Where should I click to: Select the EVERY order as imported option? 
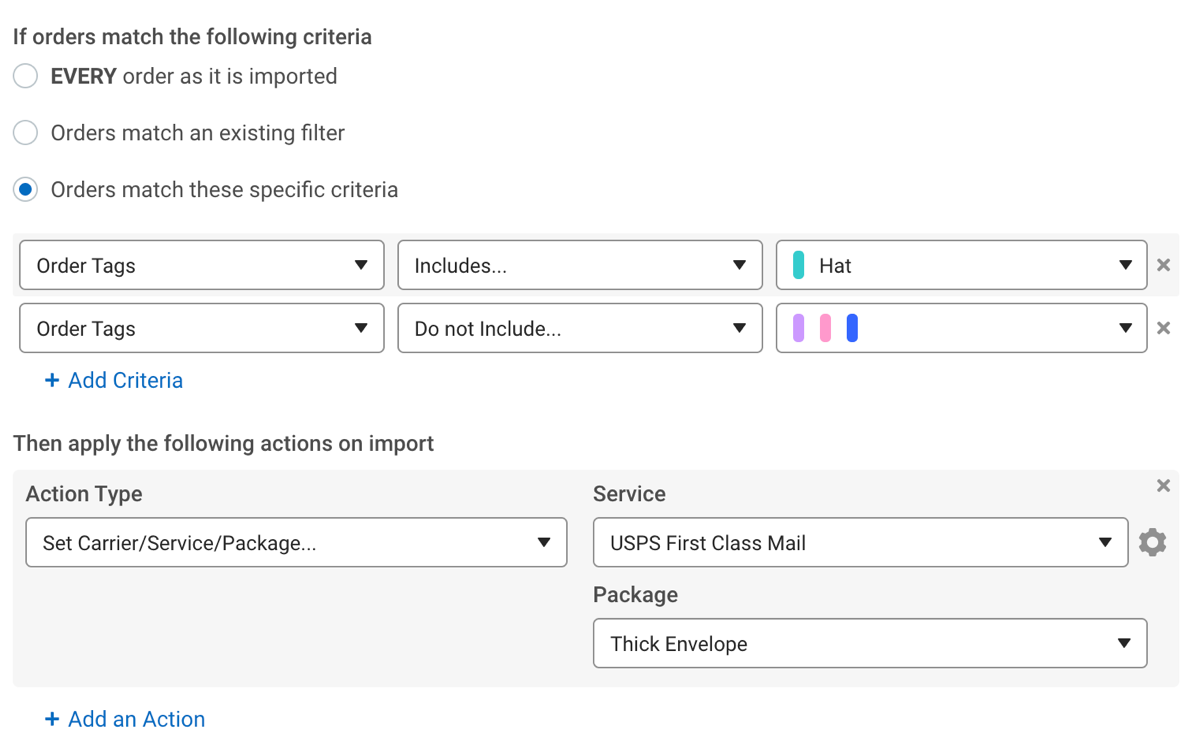(25, 75)
